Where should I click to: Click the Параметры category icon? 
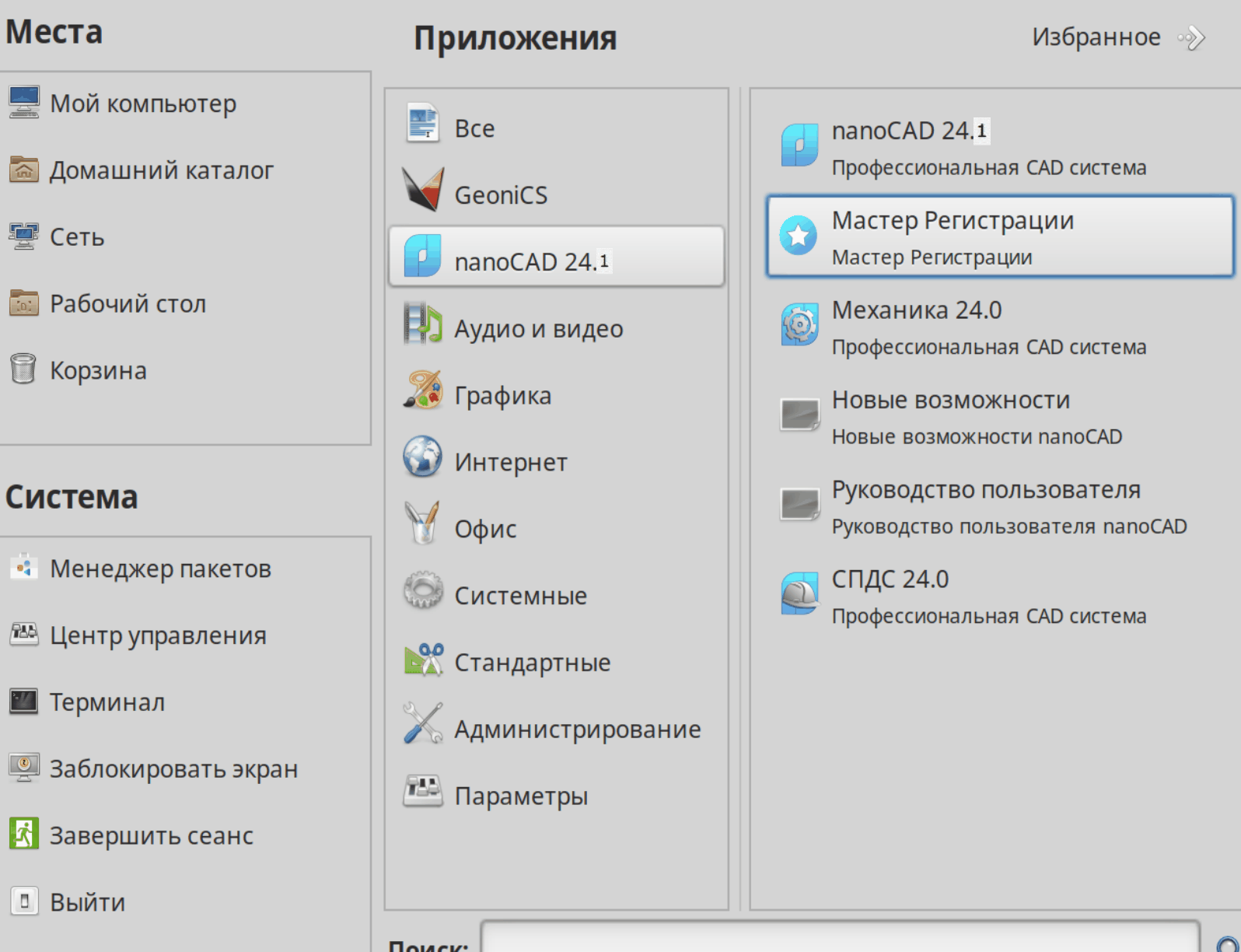(x=423, y=791)
